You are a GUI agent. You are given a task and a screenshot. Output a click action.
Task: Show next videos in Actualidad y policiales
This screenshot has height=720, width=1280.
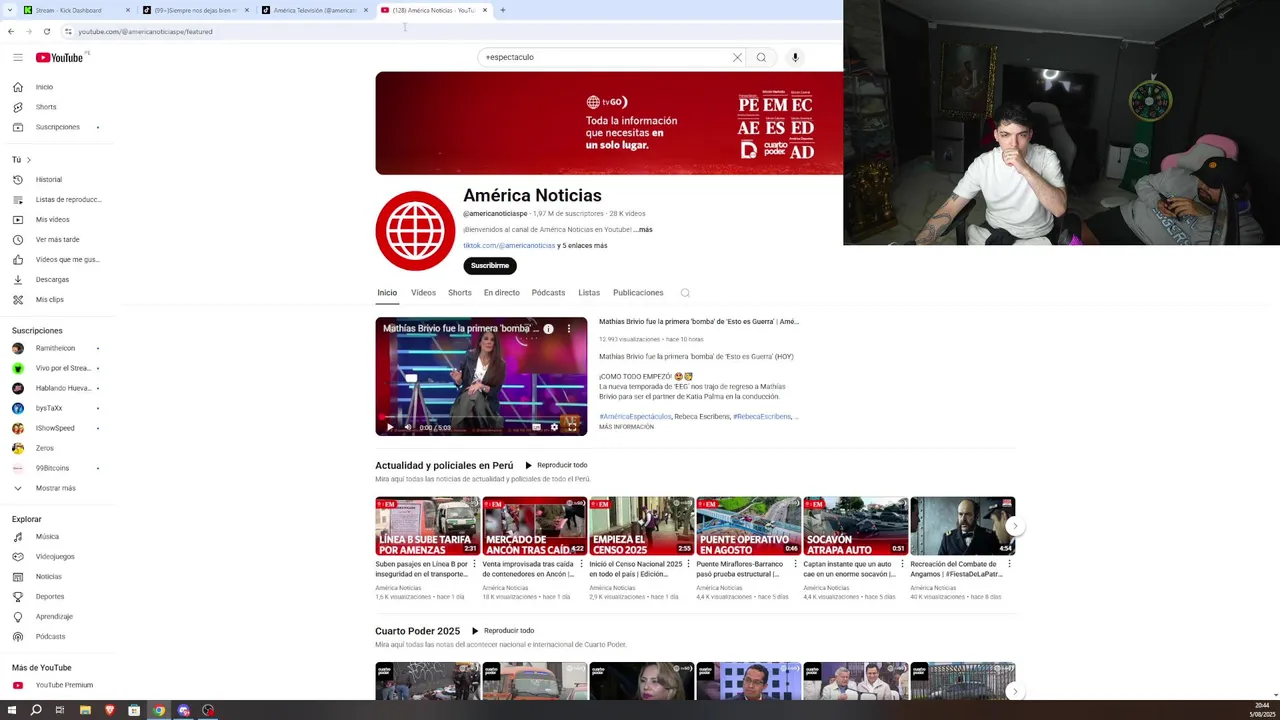1015,526
